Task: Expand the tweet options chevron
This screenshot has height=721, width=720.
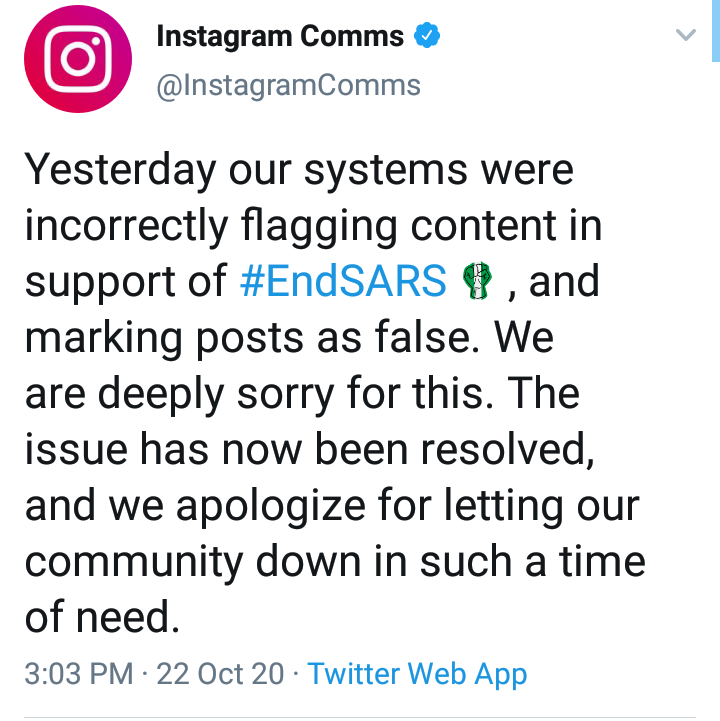Action: click(686, 34)
